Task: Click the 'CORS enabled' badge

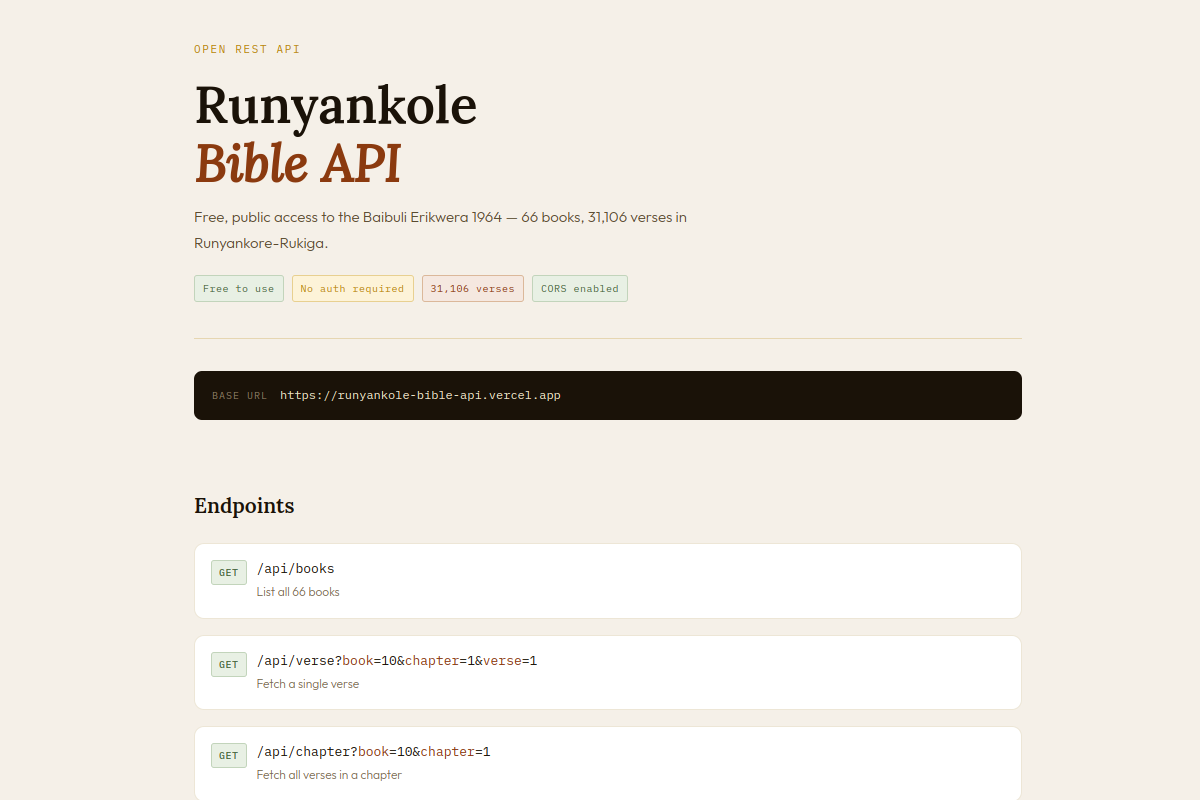Action: coord(579,288)
